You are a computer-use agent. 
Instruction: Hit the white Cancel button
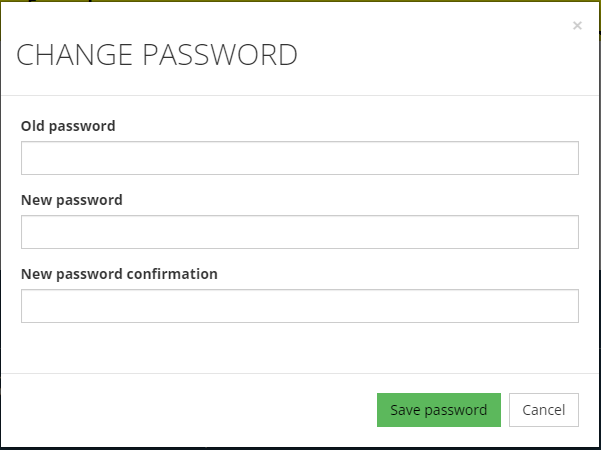pyautogui.click(x=544, y=410)
